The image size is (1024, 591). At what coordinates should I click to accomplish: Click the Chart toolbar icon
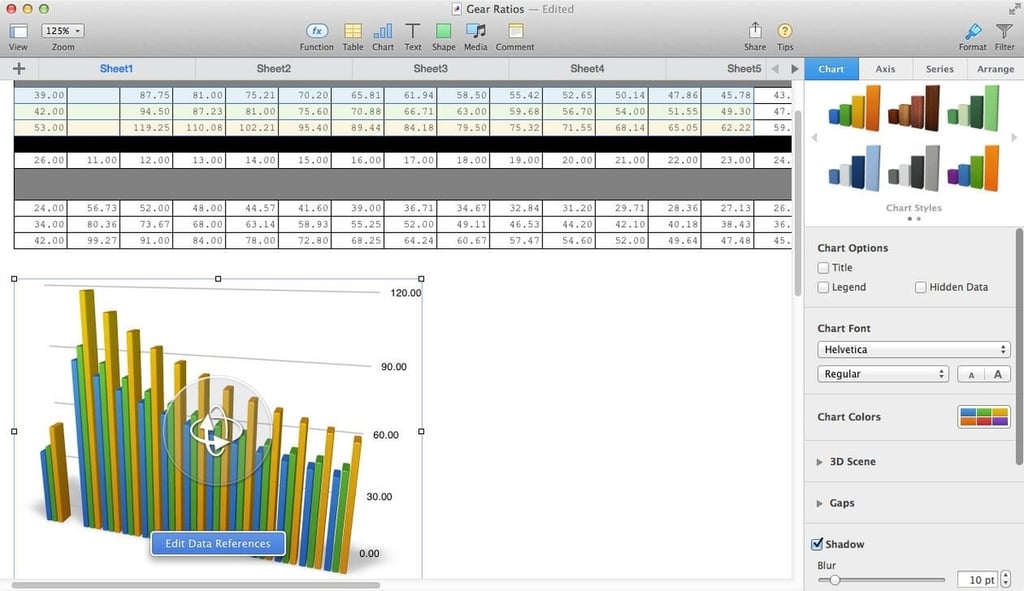point(383,31)
